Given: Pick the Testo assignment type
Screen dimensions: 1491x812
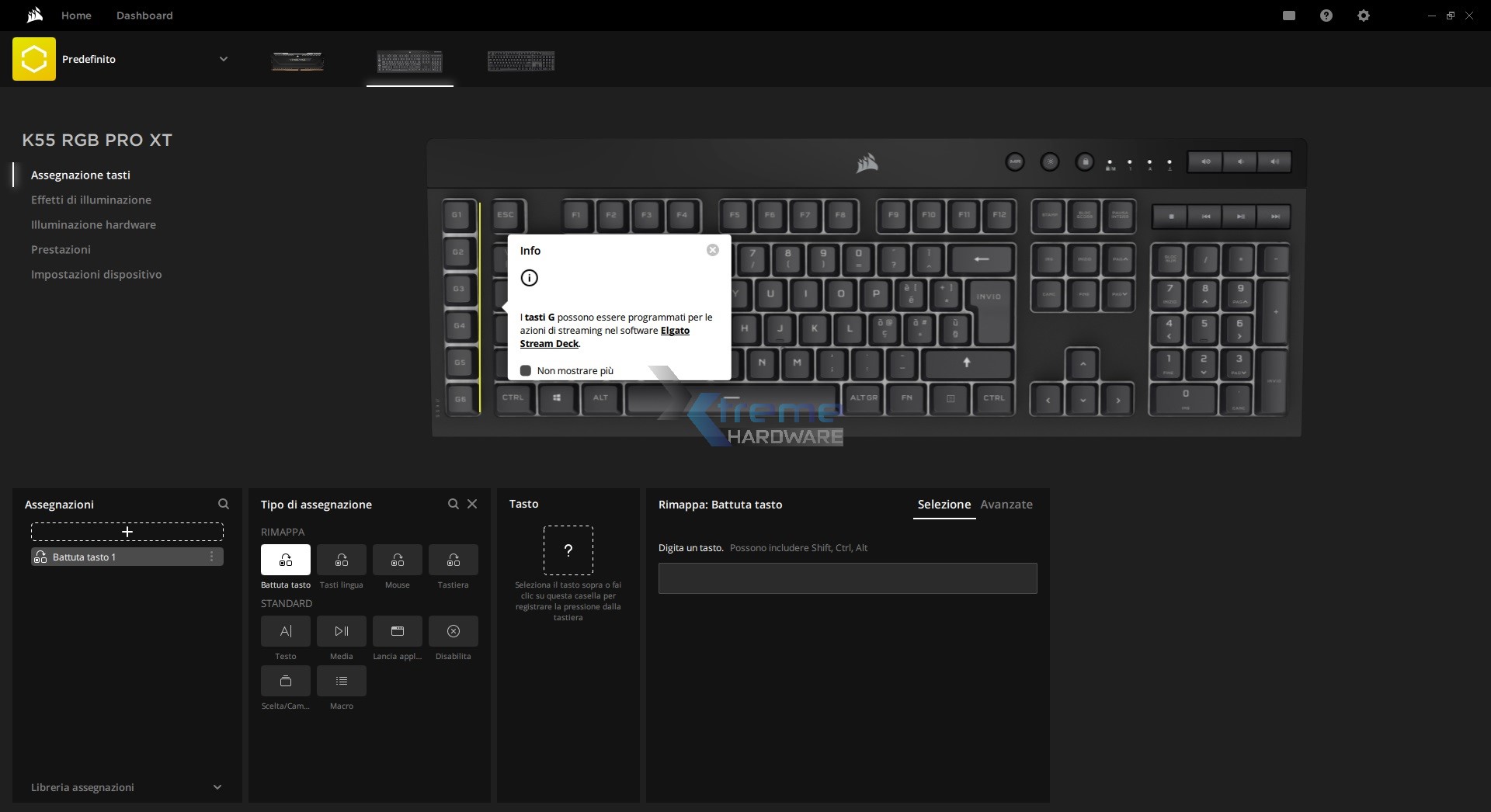Looking at the screenshot, I should click(285, 631).
